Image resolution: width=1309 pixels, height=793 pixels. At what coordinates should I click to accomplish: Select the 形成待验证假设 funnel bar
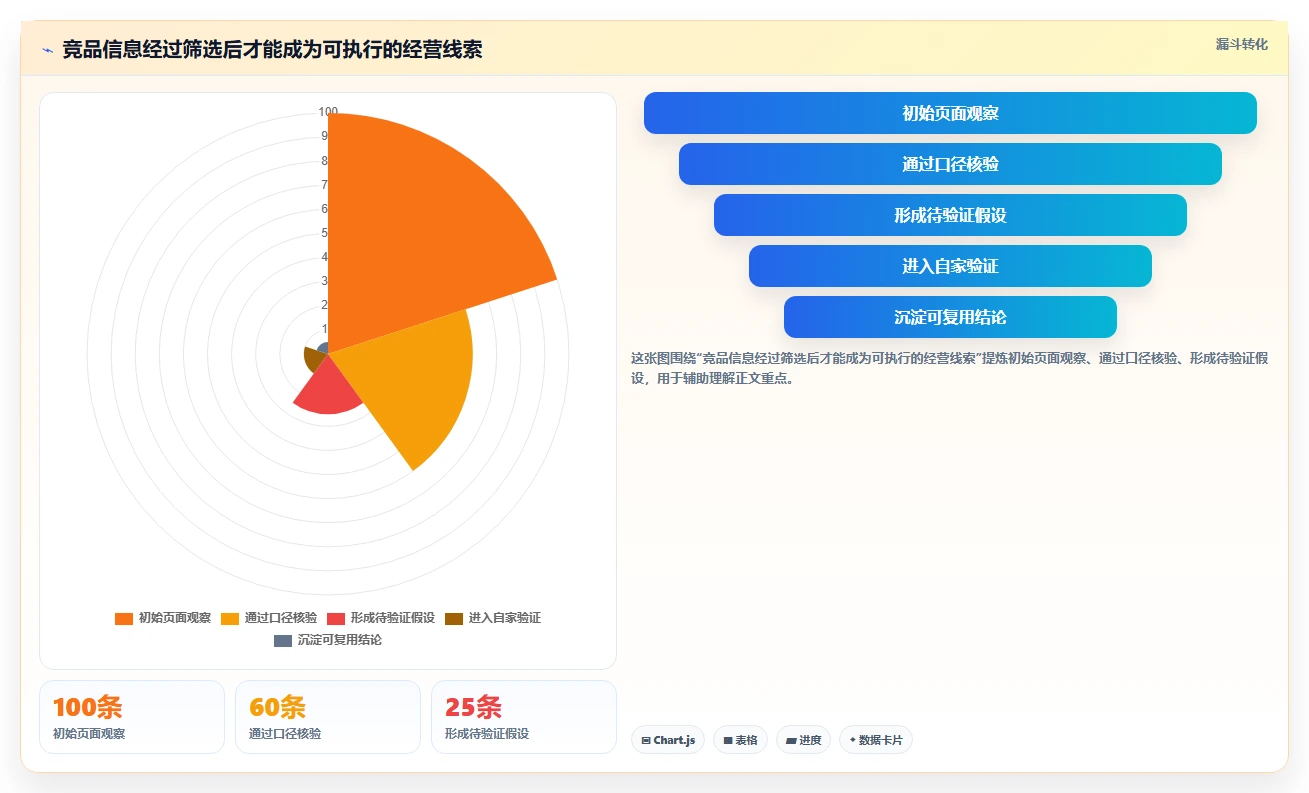click(x=950, y=215)
